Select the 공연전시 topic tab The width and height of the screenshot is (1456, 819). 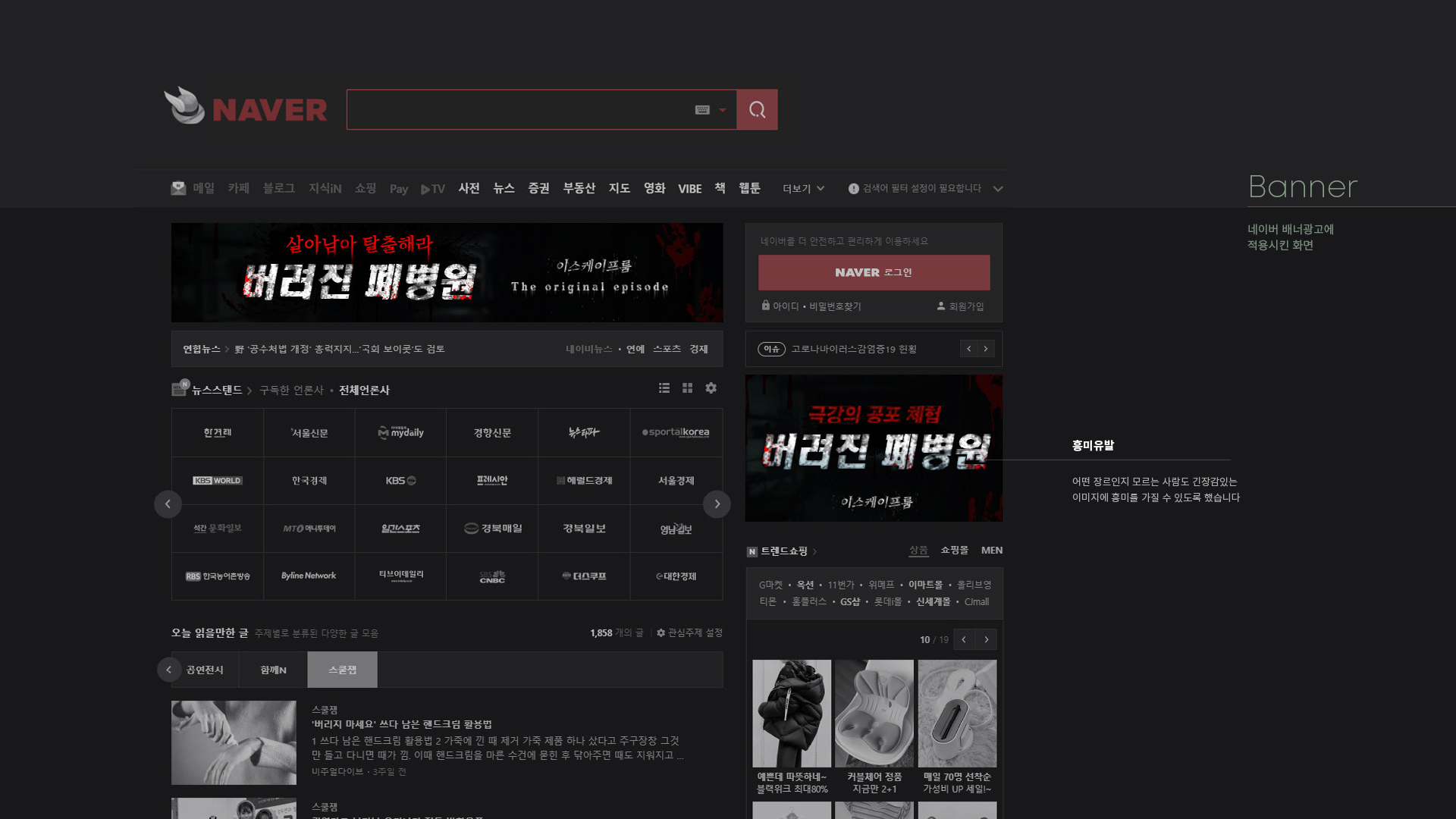click(x=205, y=670)
